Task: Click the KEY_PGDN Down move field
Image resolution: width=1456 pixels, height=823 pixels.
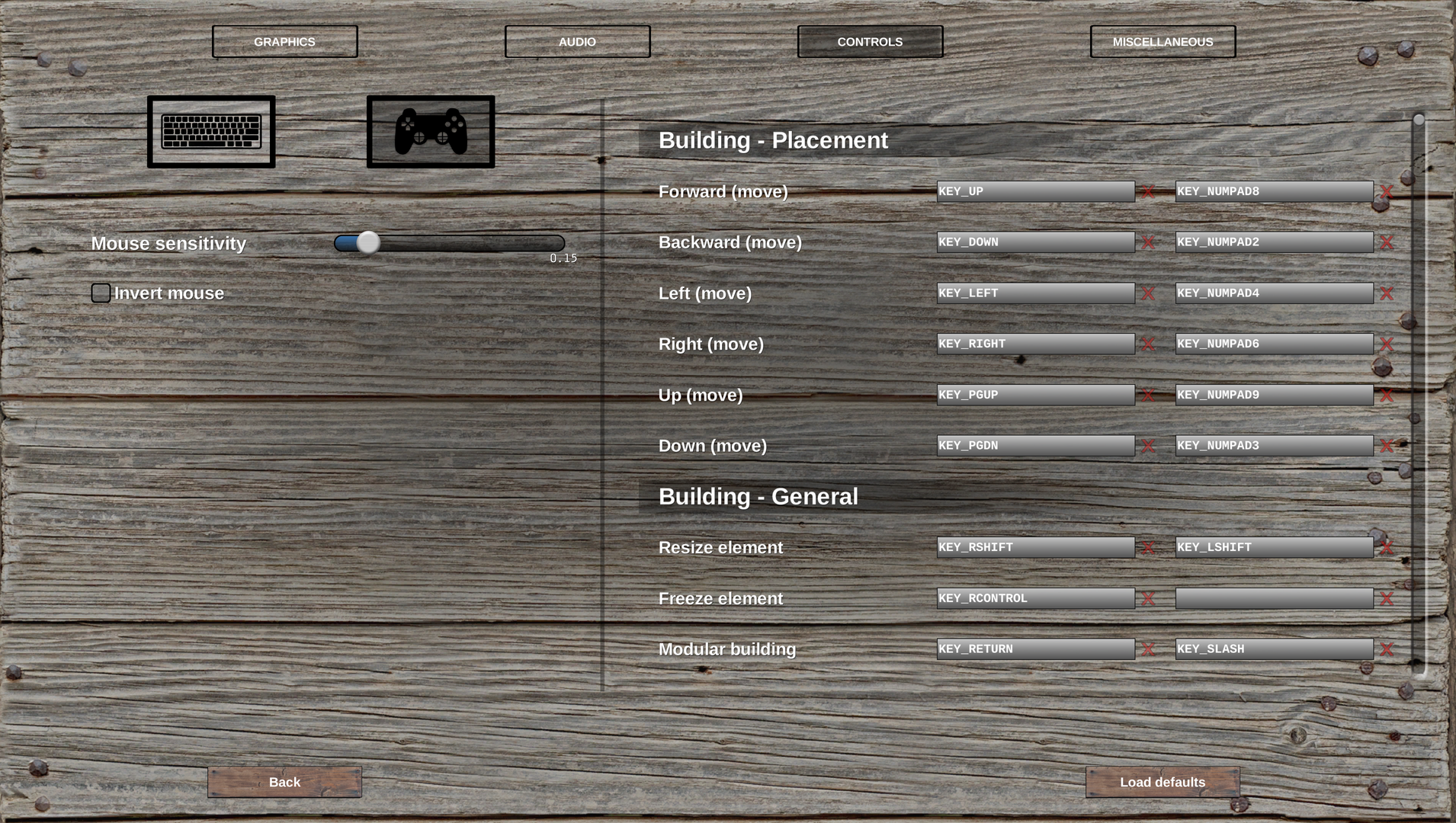Action: tap(1035, 446)
